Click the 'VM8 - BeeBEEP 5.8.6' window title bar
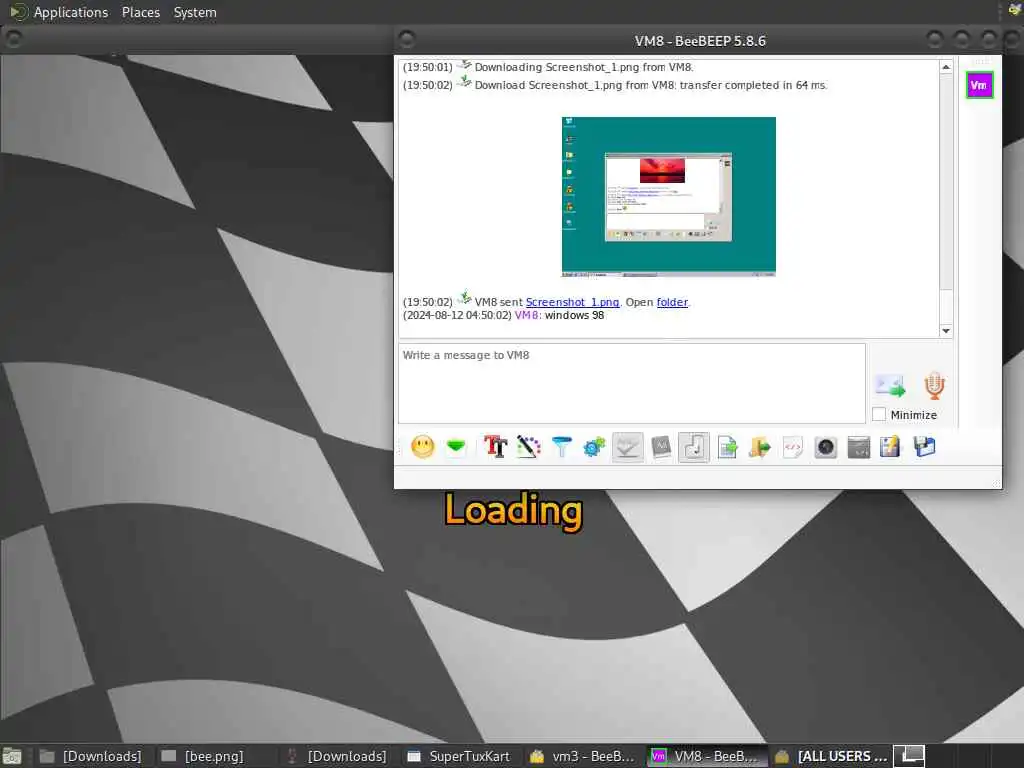Viewport: 1024px width, 768px height. point(700,40)
